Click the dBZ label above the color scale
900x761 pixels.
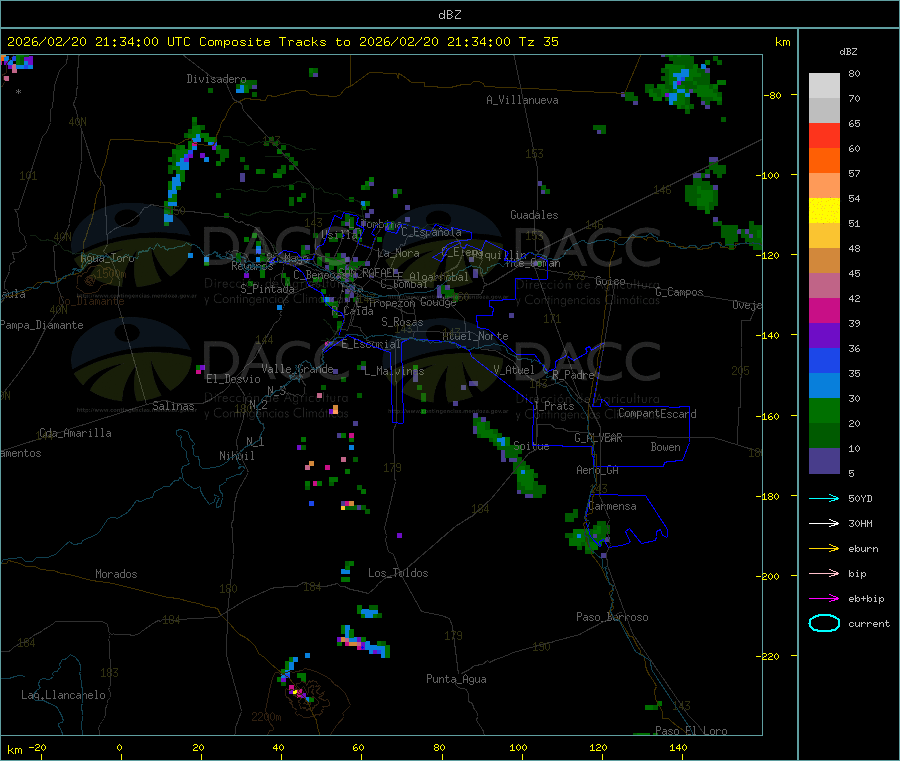848,52
